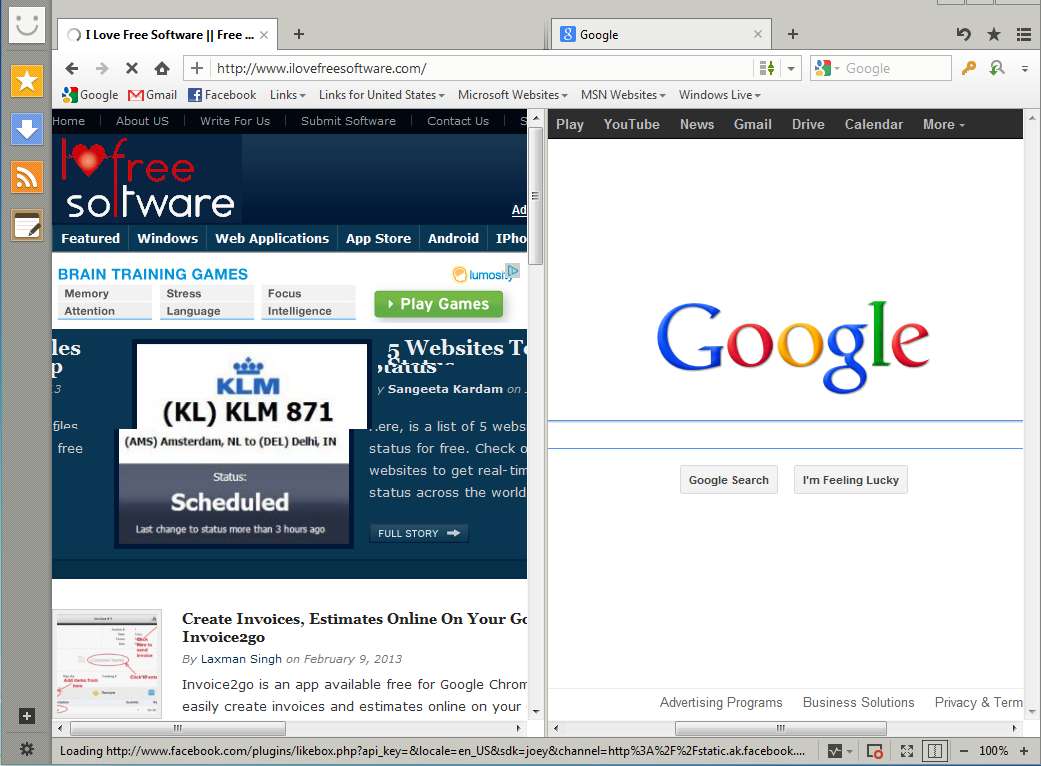
Task: Open the notes sidebar panel
Action: pyautogui.click(x=27, y=225)
